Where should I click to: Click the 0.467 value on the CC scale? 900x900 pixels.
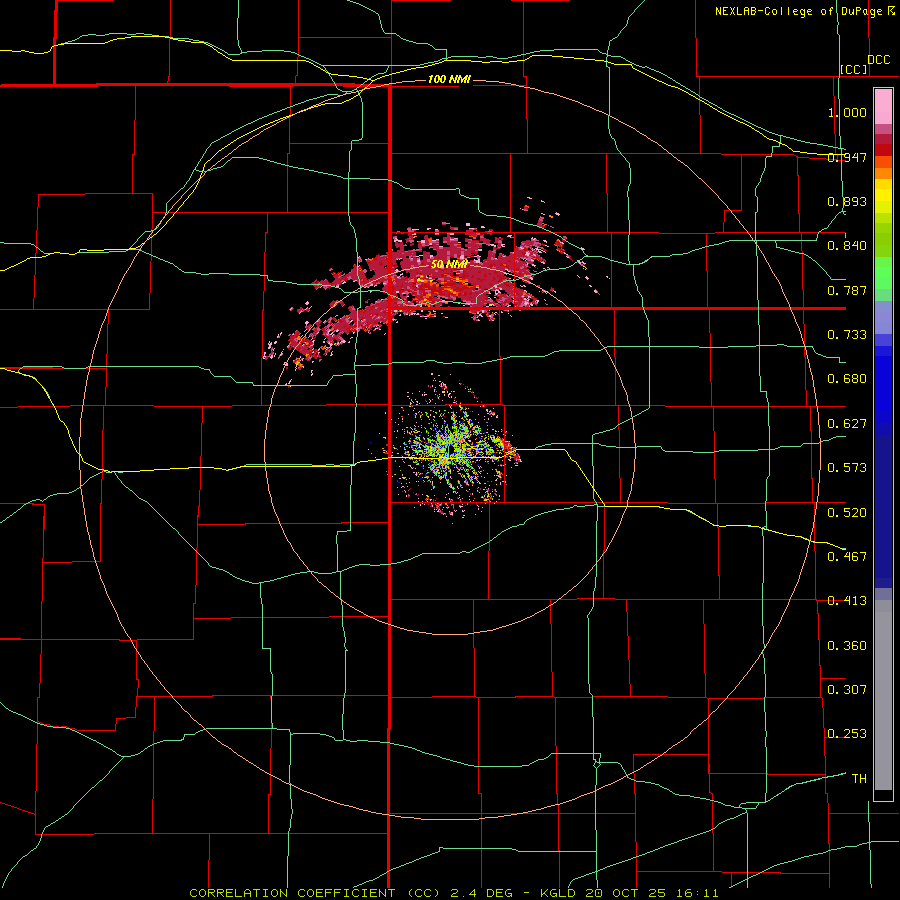[x=847, y=557]
